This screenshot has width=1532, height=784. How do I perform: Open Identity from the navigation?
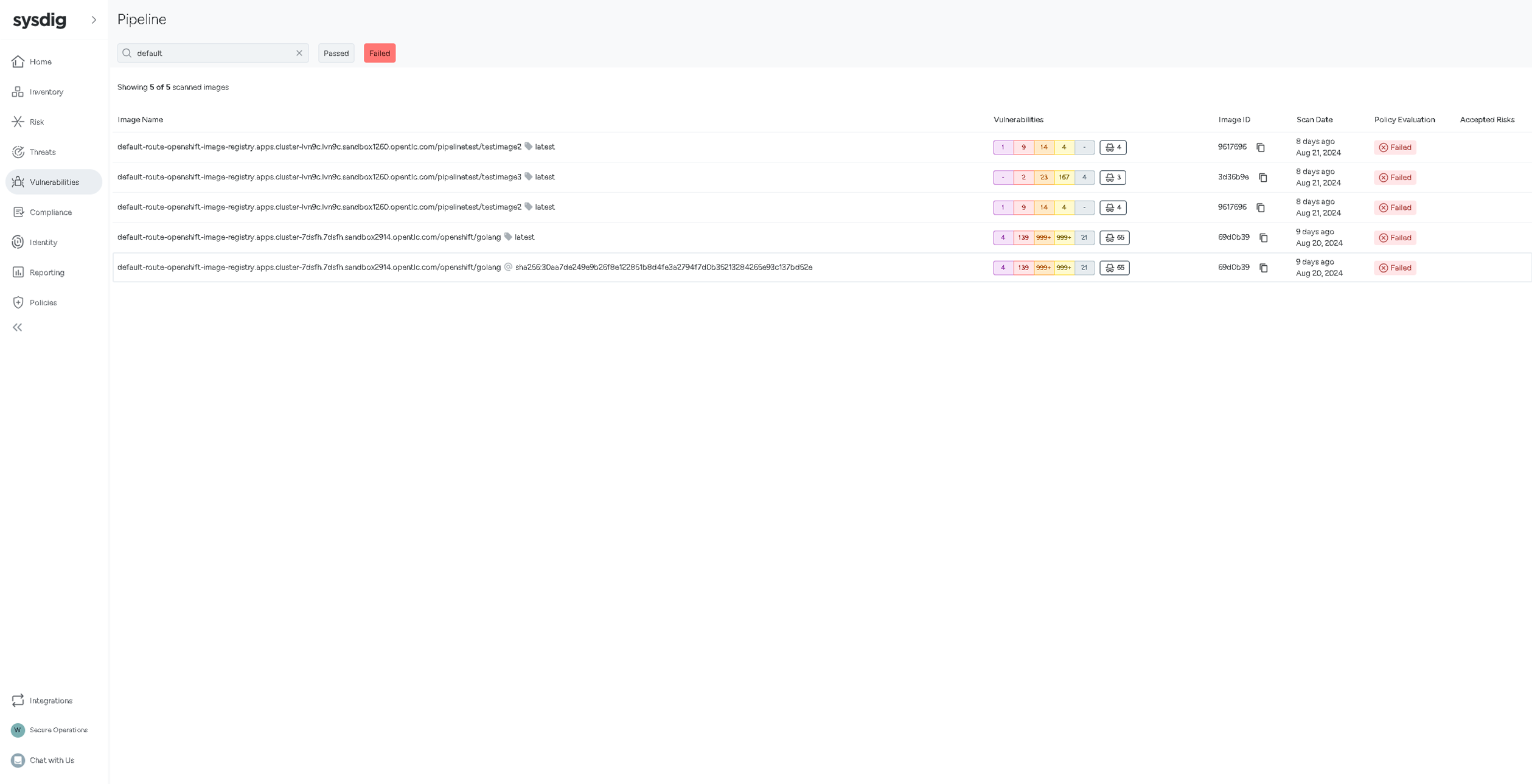click(x=43, y=242)
